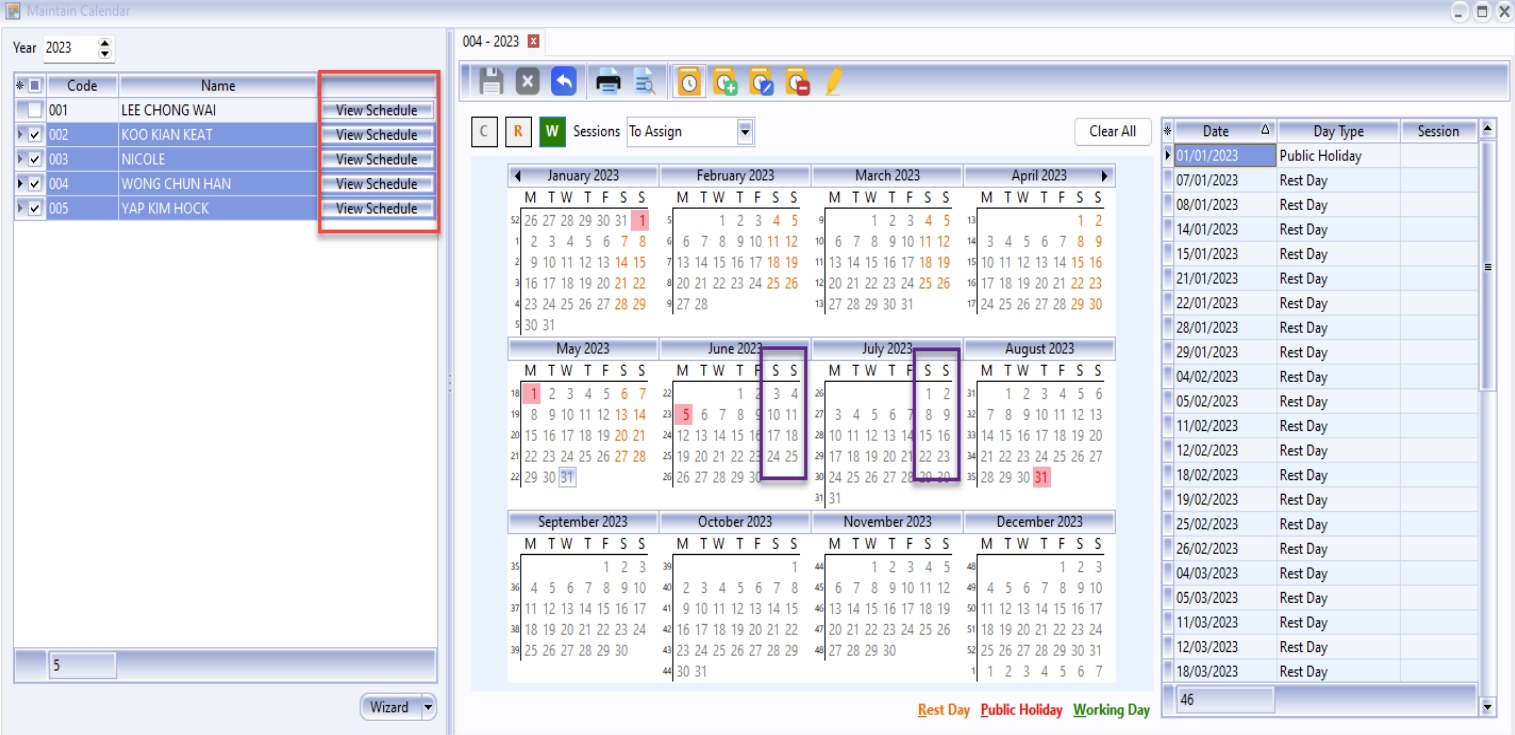Select 1 May 2023 highlighted holiday cell
The image size is (1515, 735).
(x=533, y=394)
